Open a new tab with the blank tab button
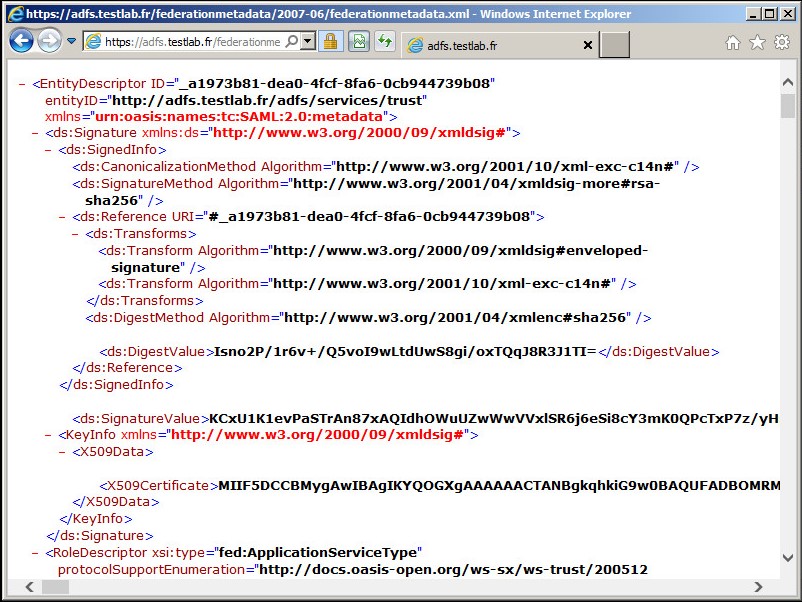802x602 pixels. tap(614, 45)
